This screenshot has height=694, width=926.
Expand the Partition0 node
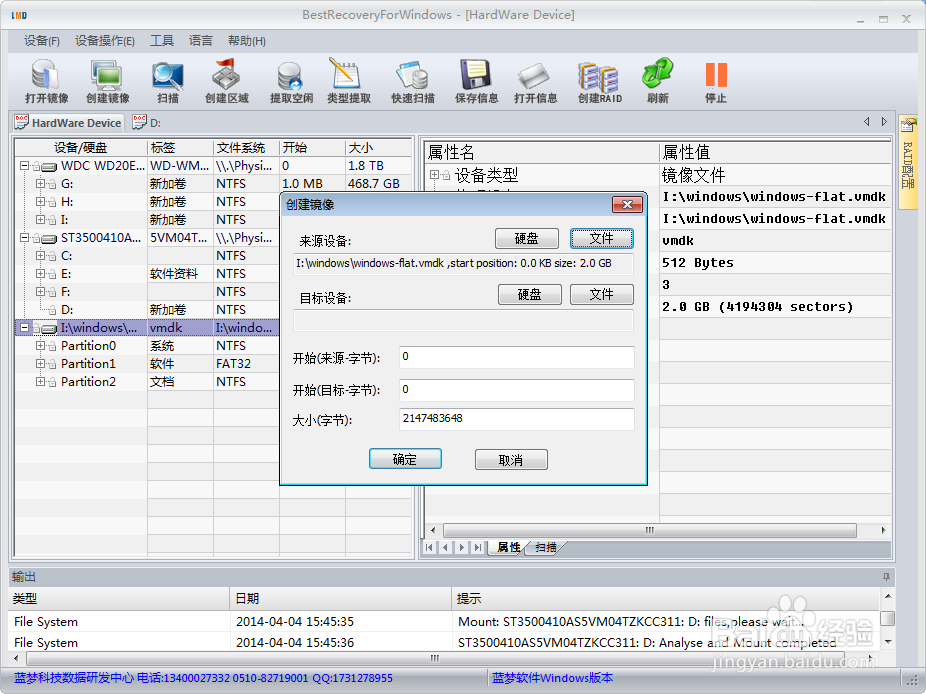click(x=40, y=346)
